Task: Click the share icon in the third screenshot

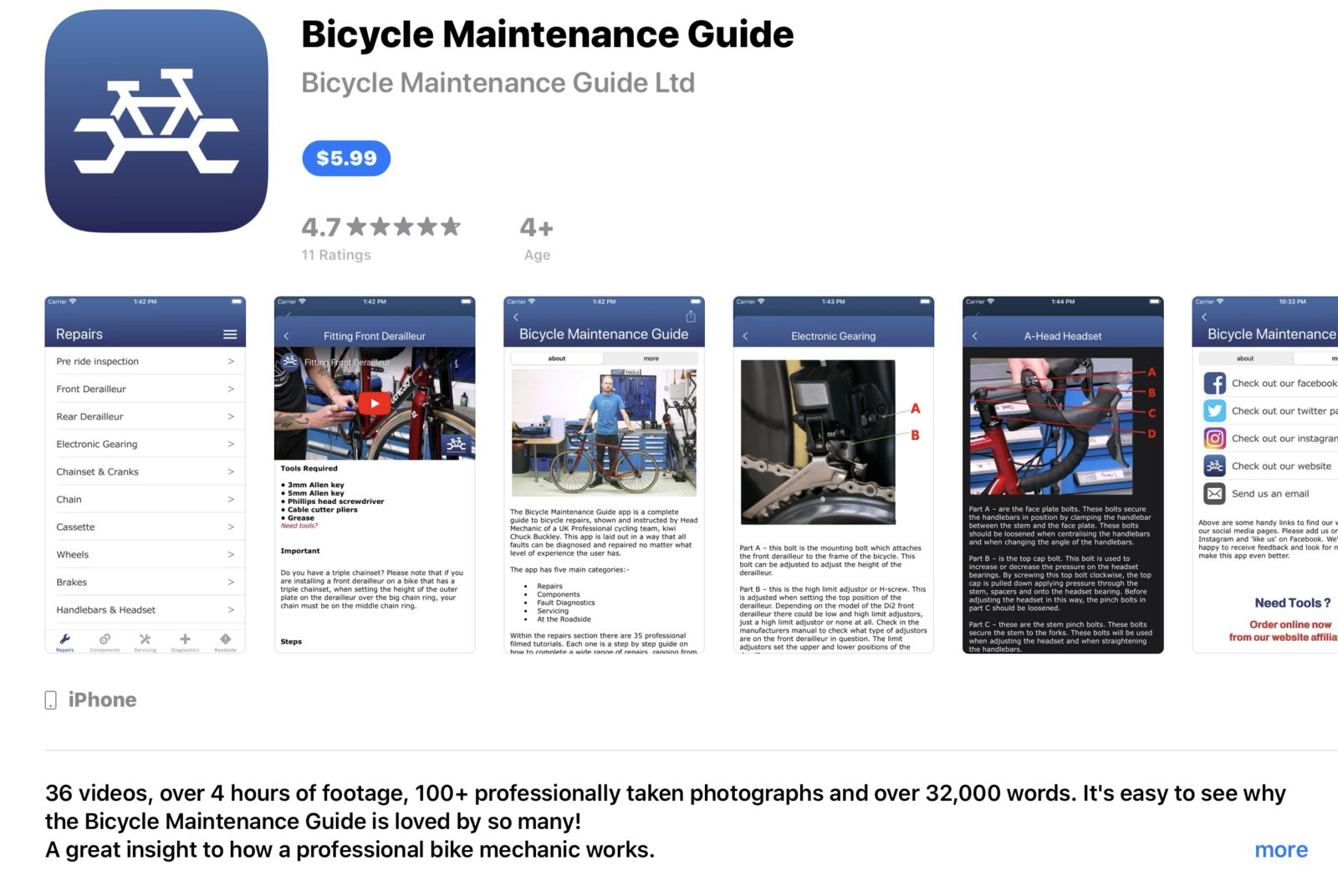Action: (x=691, y=316)
